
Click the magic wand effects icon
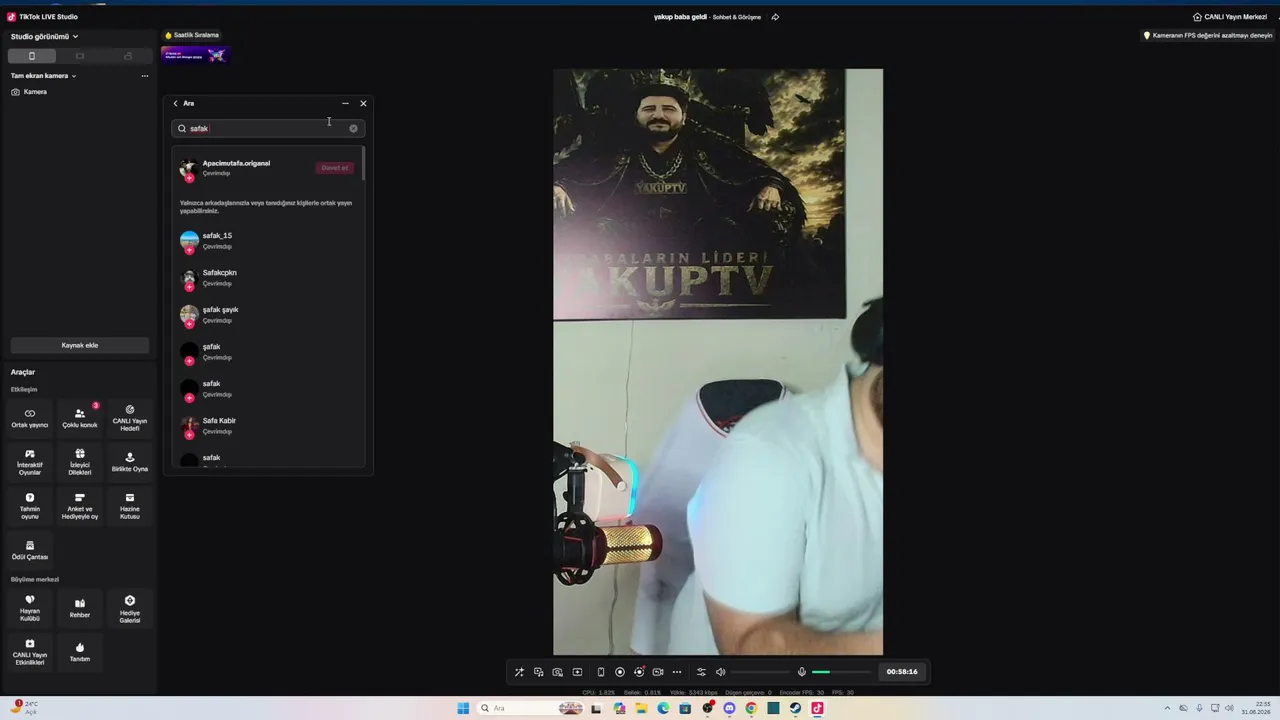point(519,672)
